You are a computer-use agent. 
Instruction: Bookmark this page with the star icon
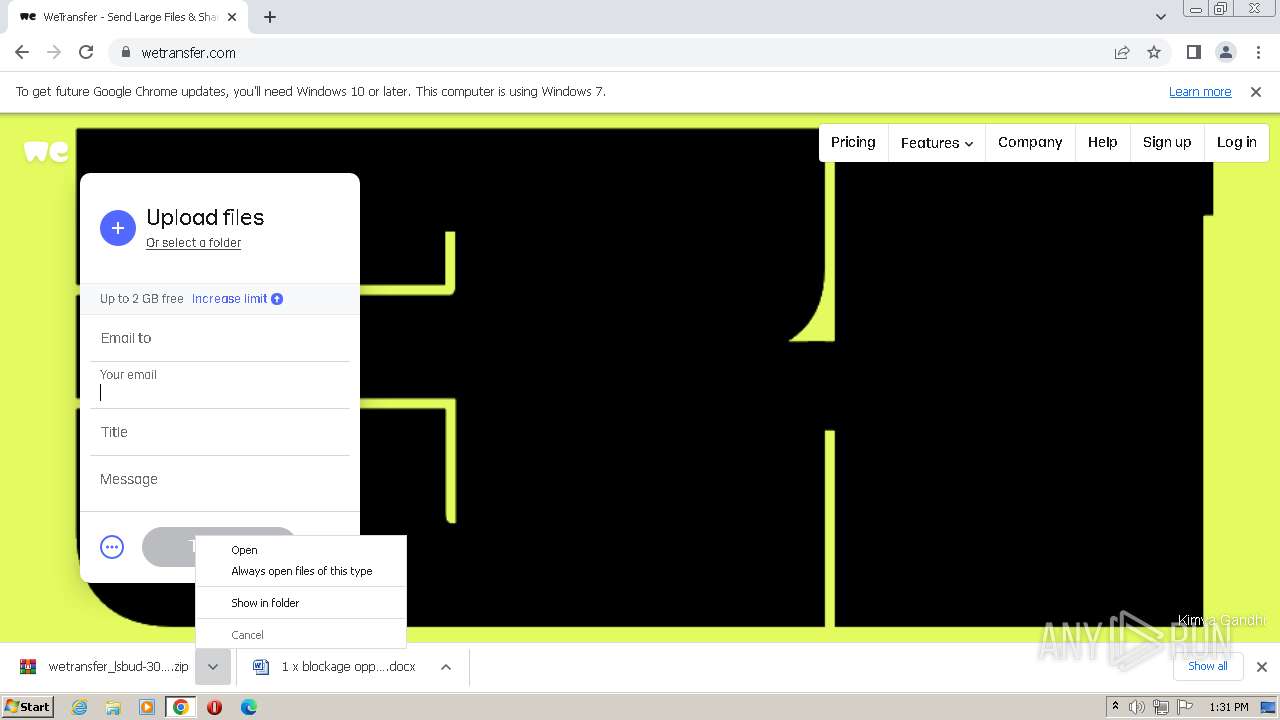[x=1154, y=52]
